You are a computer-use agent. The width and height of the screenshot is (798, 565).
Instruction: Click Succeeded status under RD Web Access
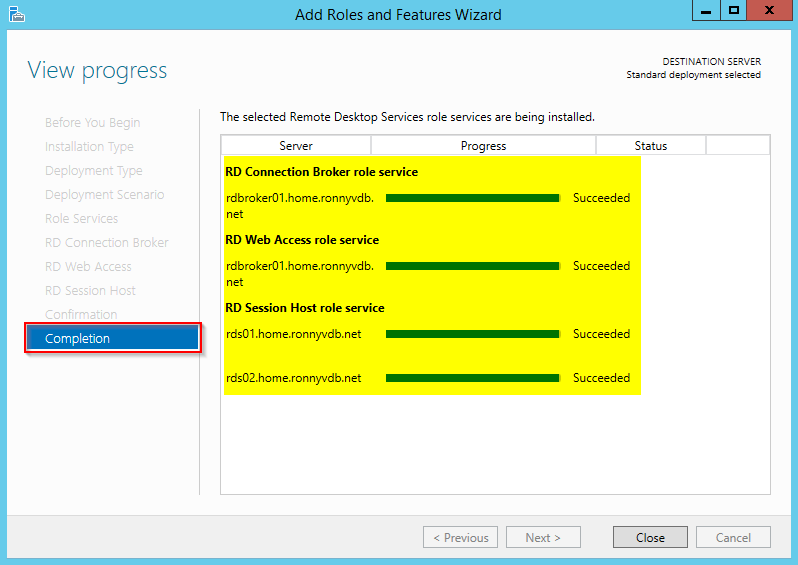click(x=601, y=266)
